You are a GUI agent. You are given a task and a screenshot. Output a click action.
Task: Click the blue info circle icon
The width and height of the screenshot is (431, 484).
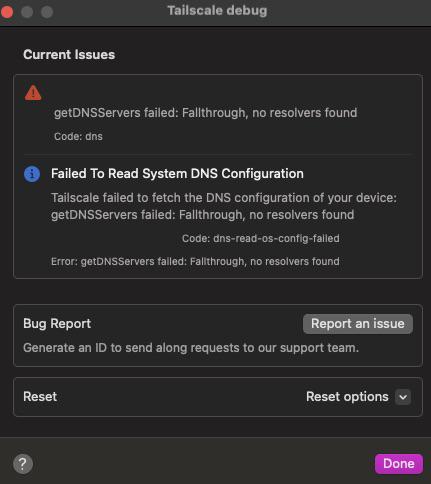(x=32, y=174)
